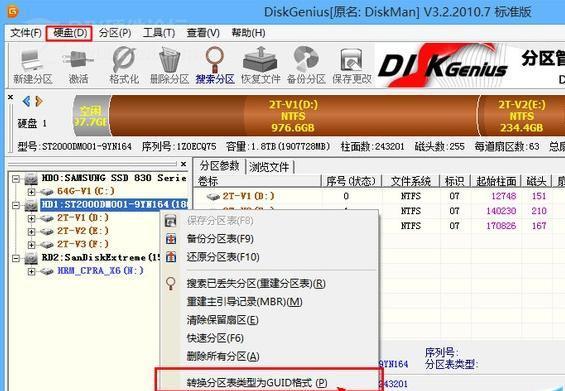Click the 保存分区表 menu icon
This screenshot has width=565, height=391.
[x=171, y=221]
